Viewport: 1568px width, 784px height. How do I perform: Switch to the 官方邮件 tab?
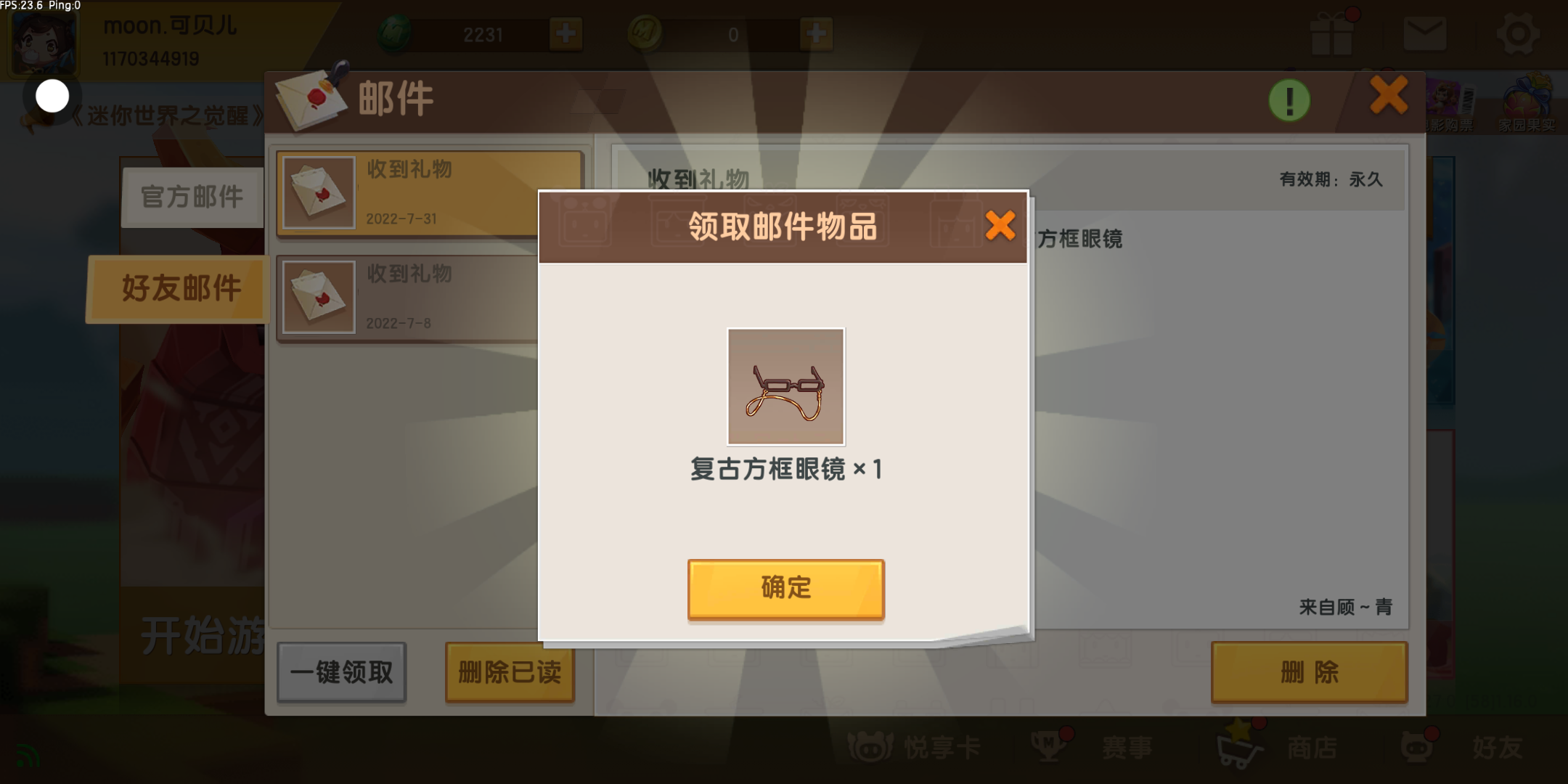coord(192,197)
